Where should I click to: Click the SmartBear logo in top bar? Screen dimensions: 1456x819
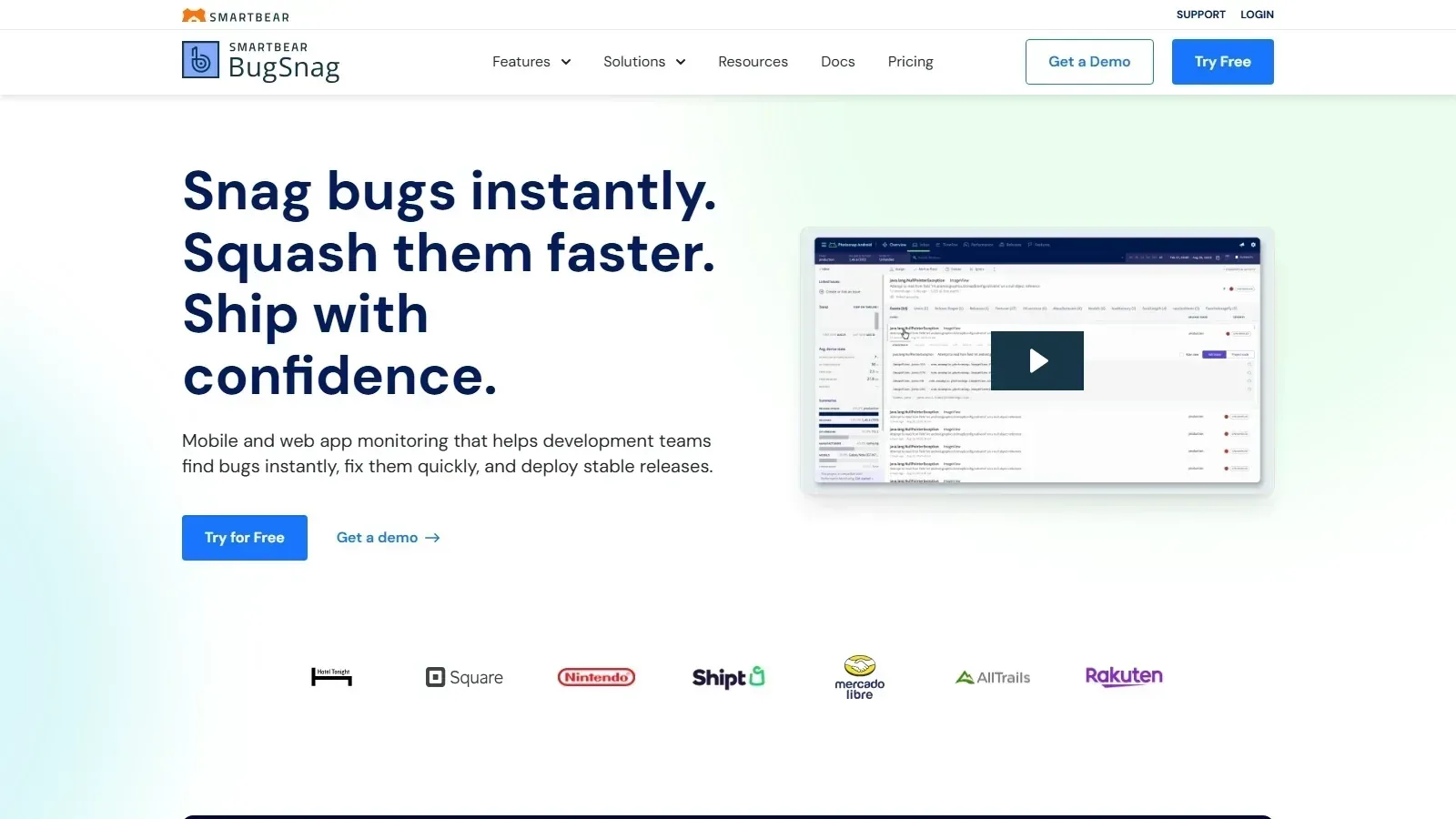236,15
